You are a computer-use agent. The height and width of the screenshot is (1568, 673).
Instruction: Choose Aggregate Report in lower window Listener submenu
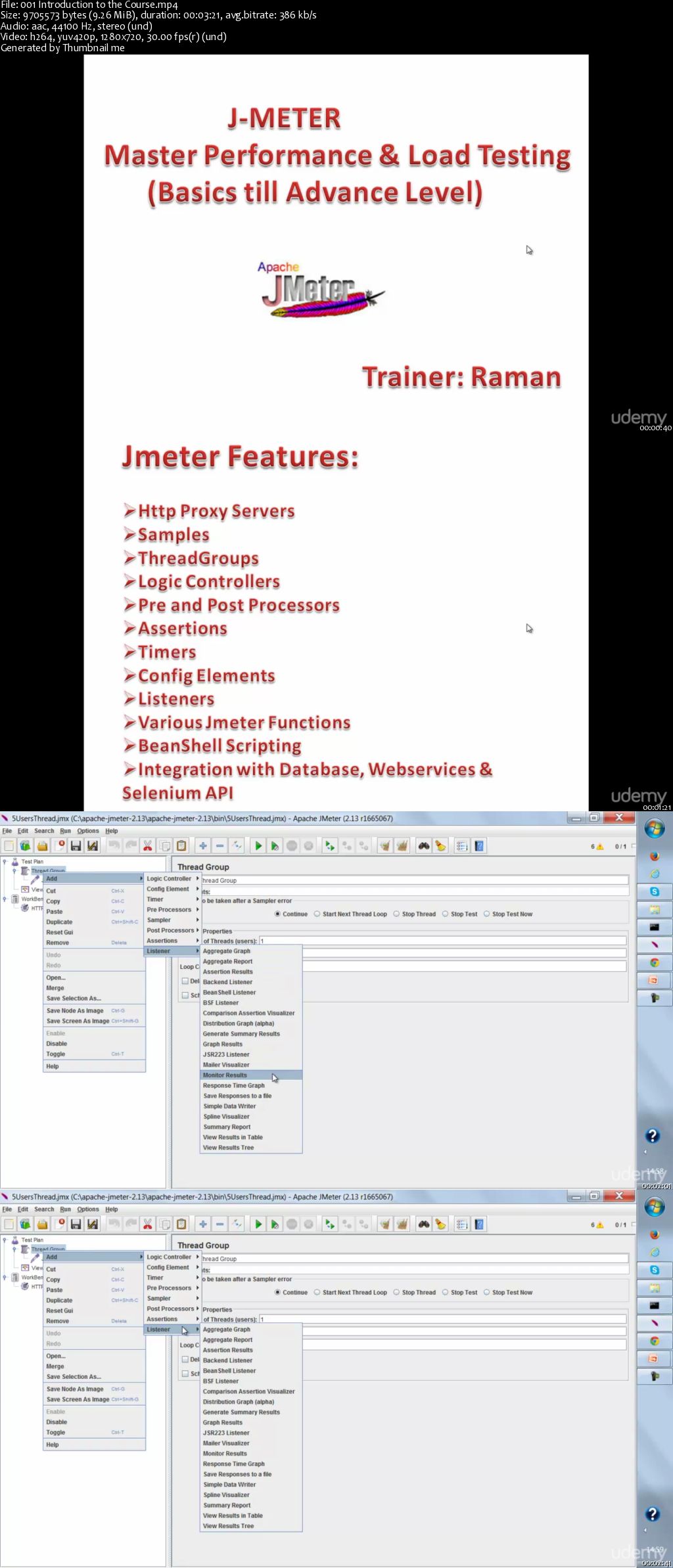(x=250, y=1339)
